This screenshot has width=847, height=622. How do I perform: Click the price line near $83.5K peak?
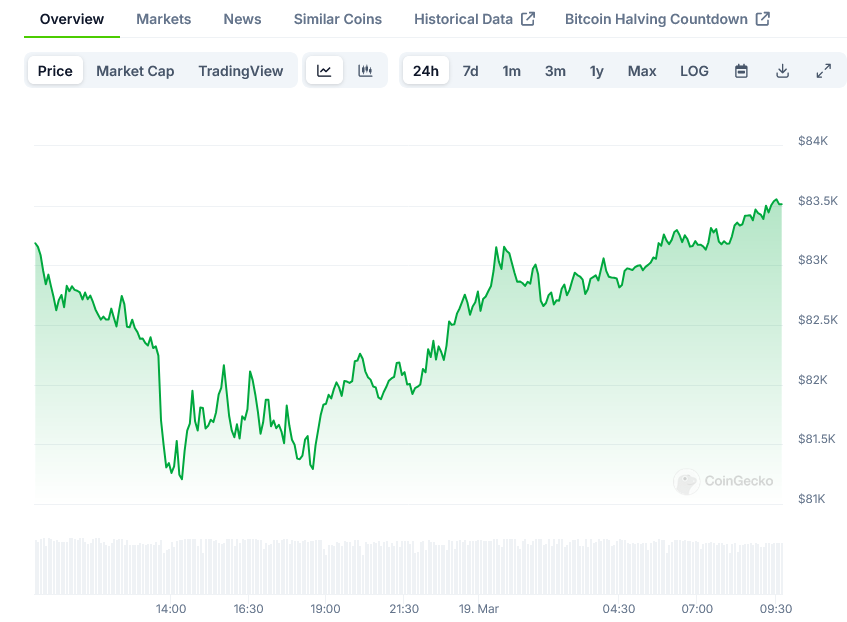[775, 200]
